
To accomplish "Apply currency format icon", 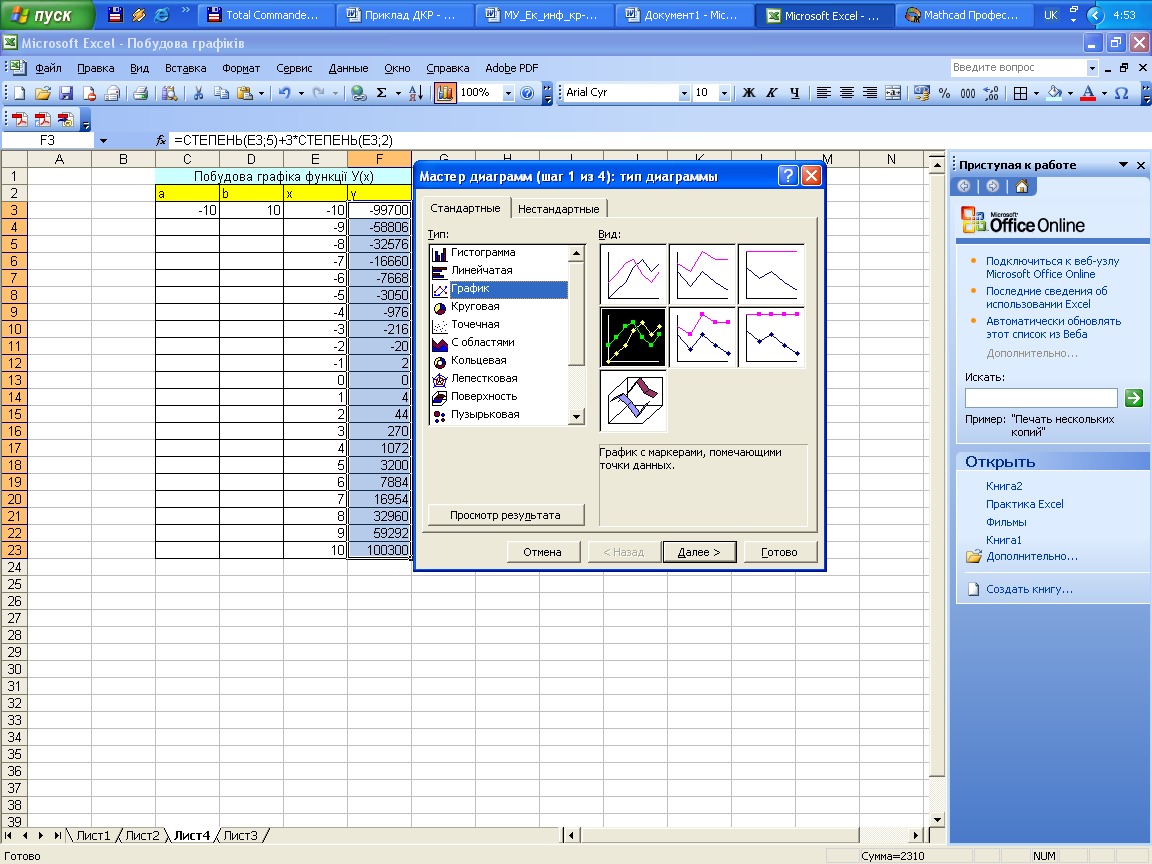I will (922, 93).
